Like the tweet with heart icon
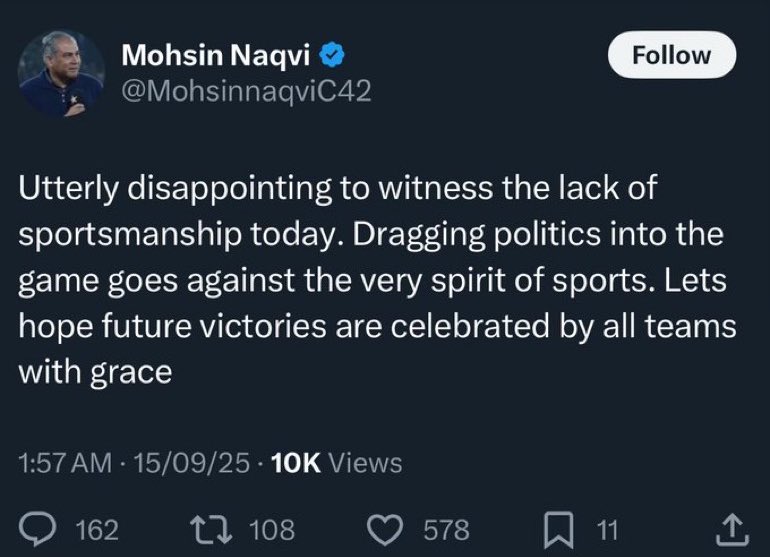Screen dimensions: 770x557 (x=385, y=530)
